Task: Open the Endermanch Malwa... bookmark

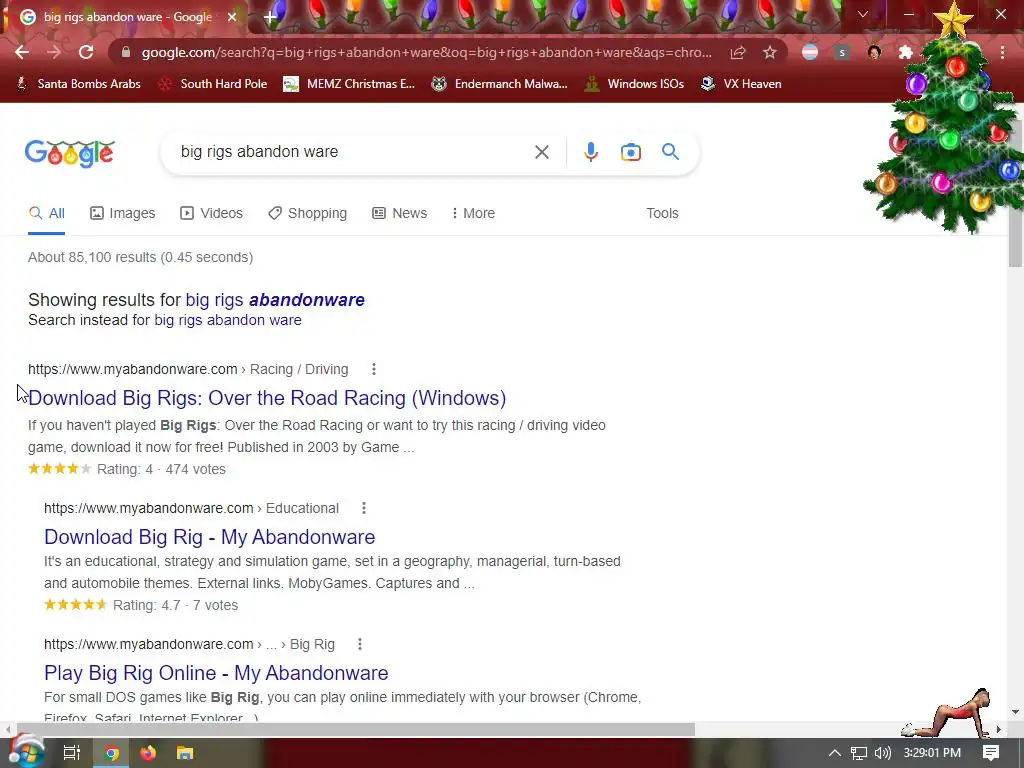Action: point(500,84)
